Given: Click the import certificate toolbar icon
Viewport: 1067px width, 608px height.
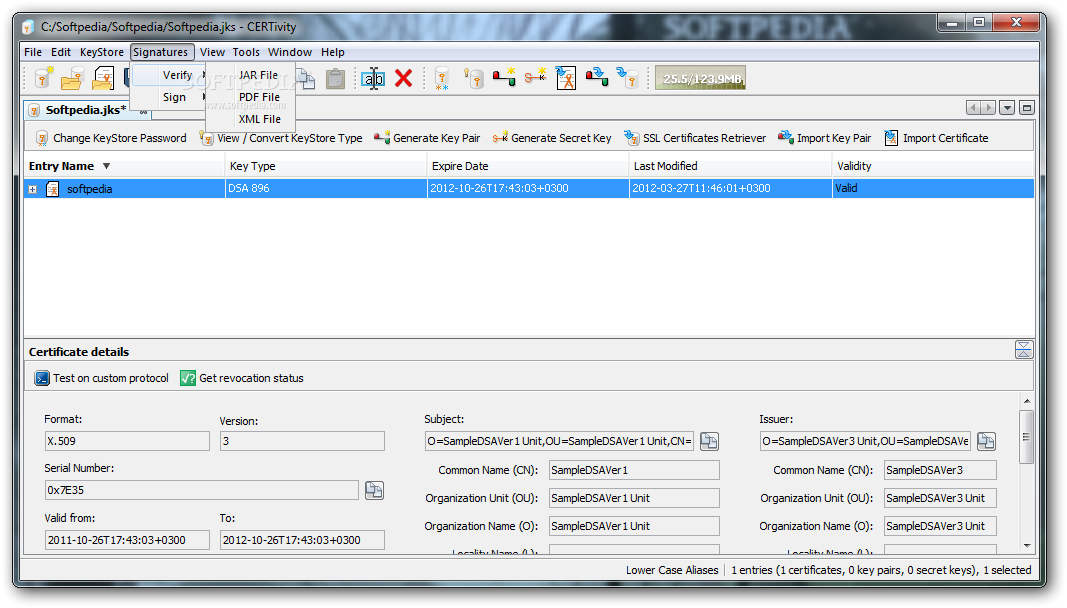Looking at the screenshot, I should (x=566, y=78).
